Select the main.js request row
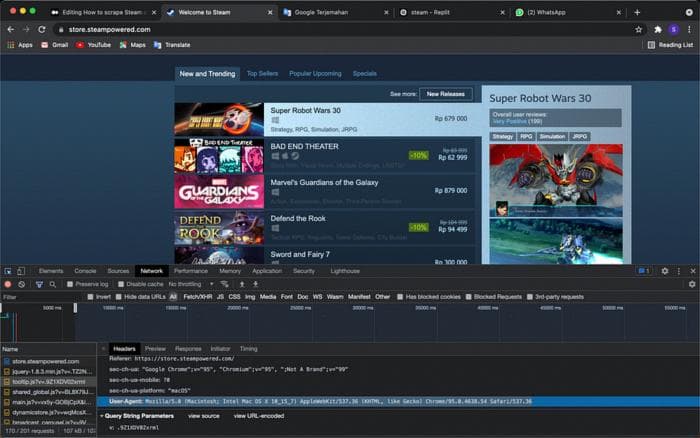This screenshot has height=438, width=700. (x=48, y=402)
